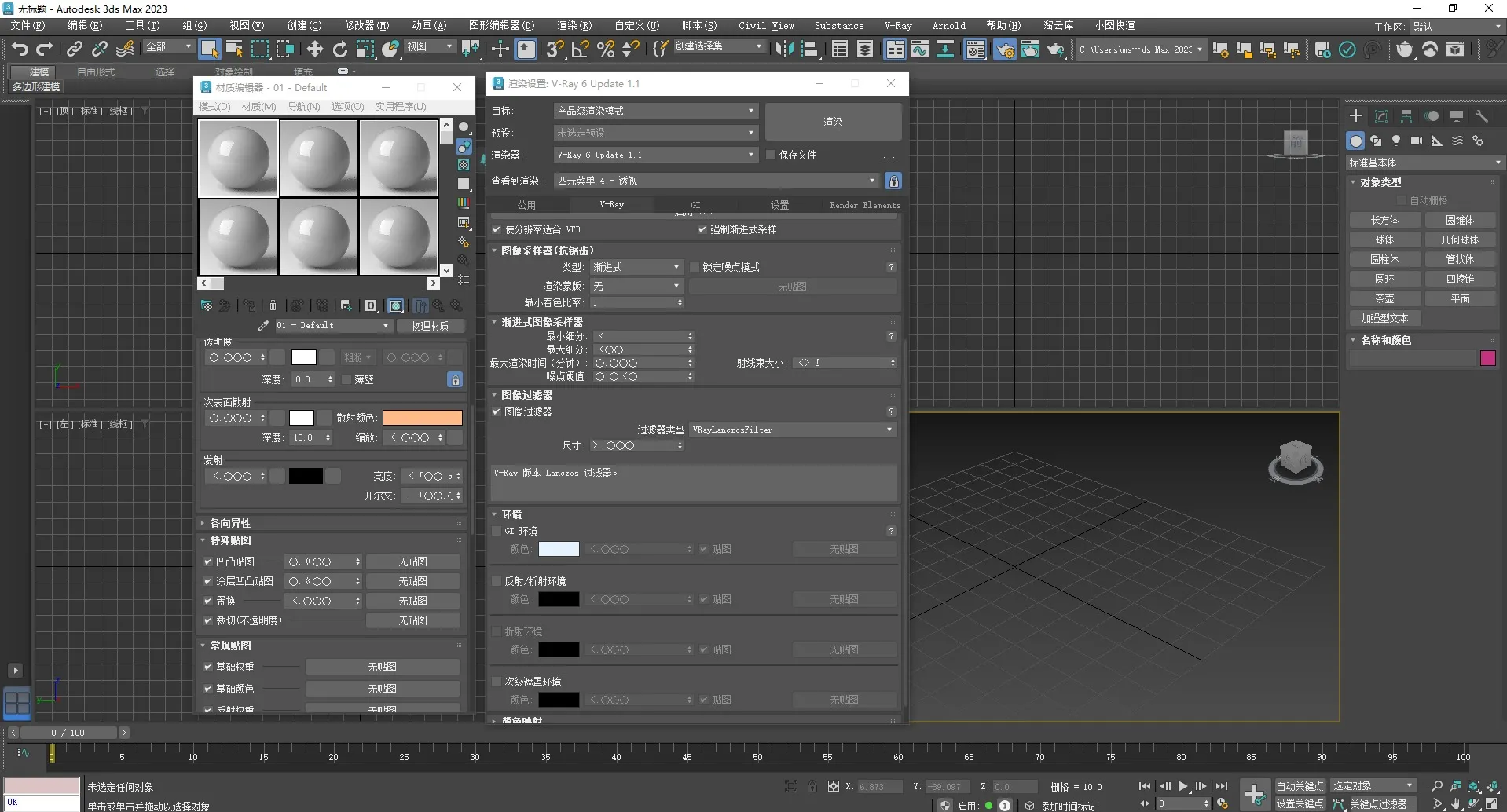Image resolution: width=1507 pixels, height=812 pixels.
Task: Click the orange scatter color swatch
Action: [423, 419]
